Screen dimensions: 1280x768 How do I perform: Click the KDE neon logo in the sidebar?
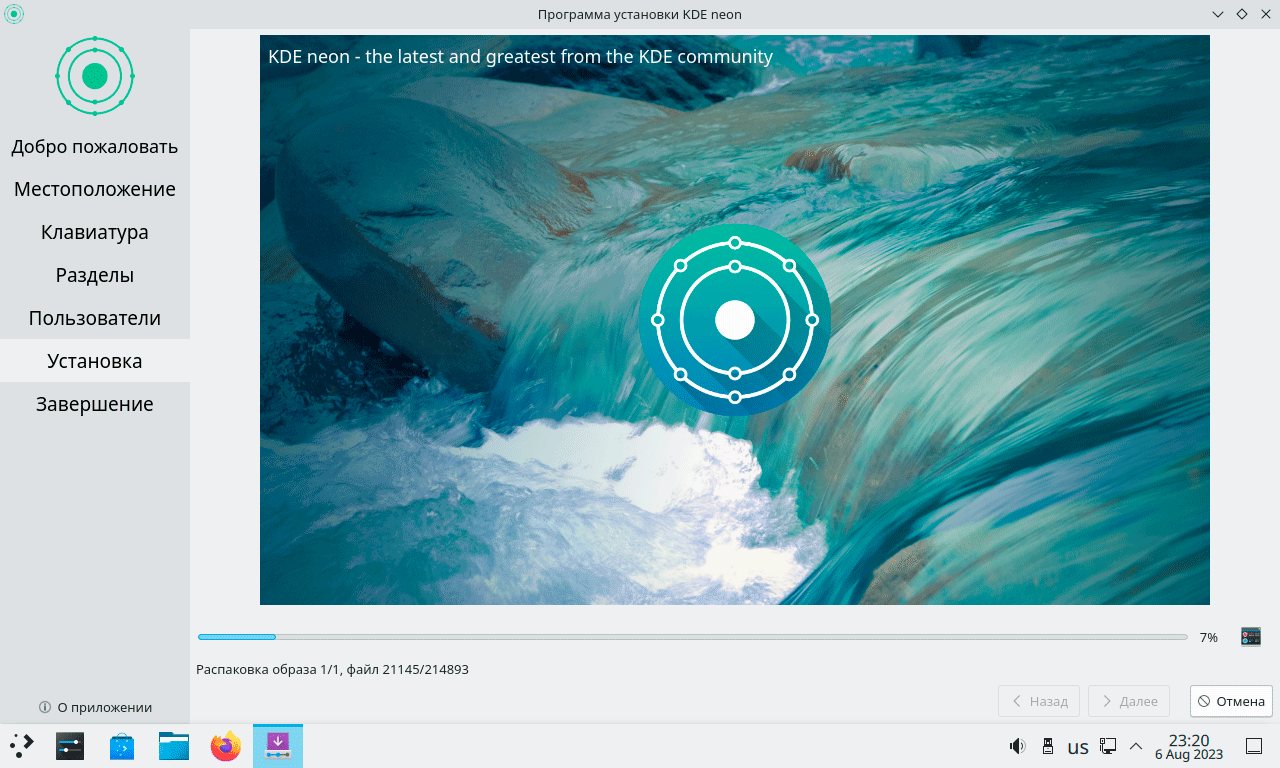click(x=95, y=76)
